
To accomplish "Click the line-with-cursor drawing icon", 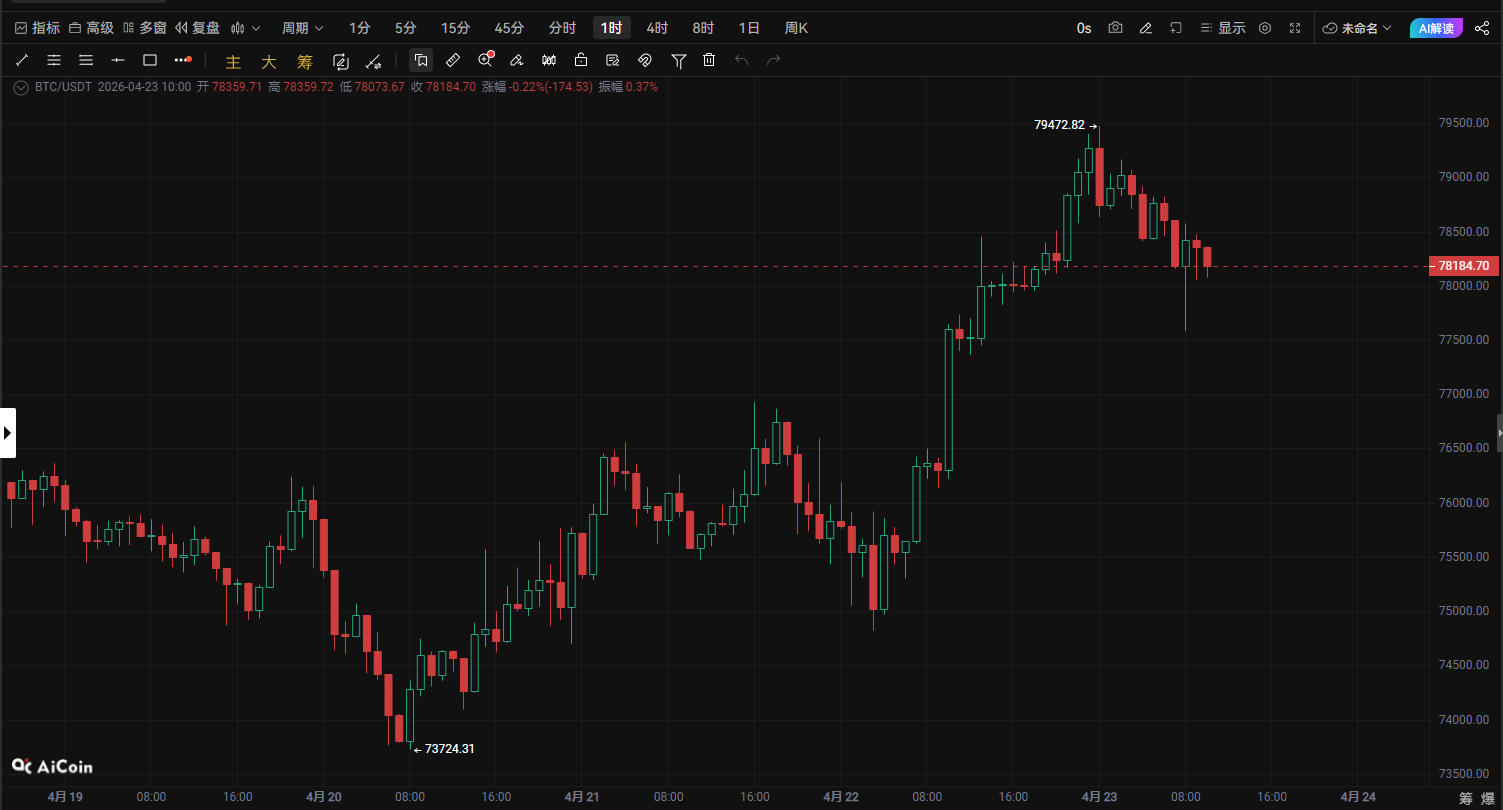I will pos(373,60).
